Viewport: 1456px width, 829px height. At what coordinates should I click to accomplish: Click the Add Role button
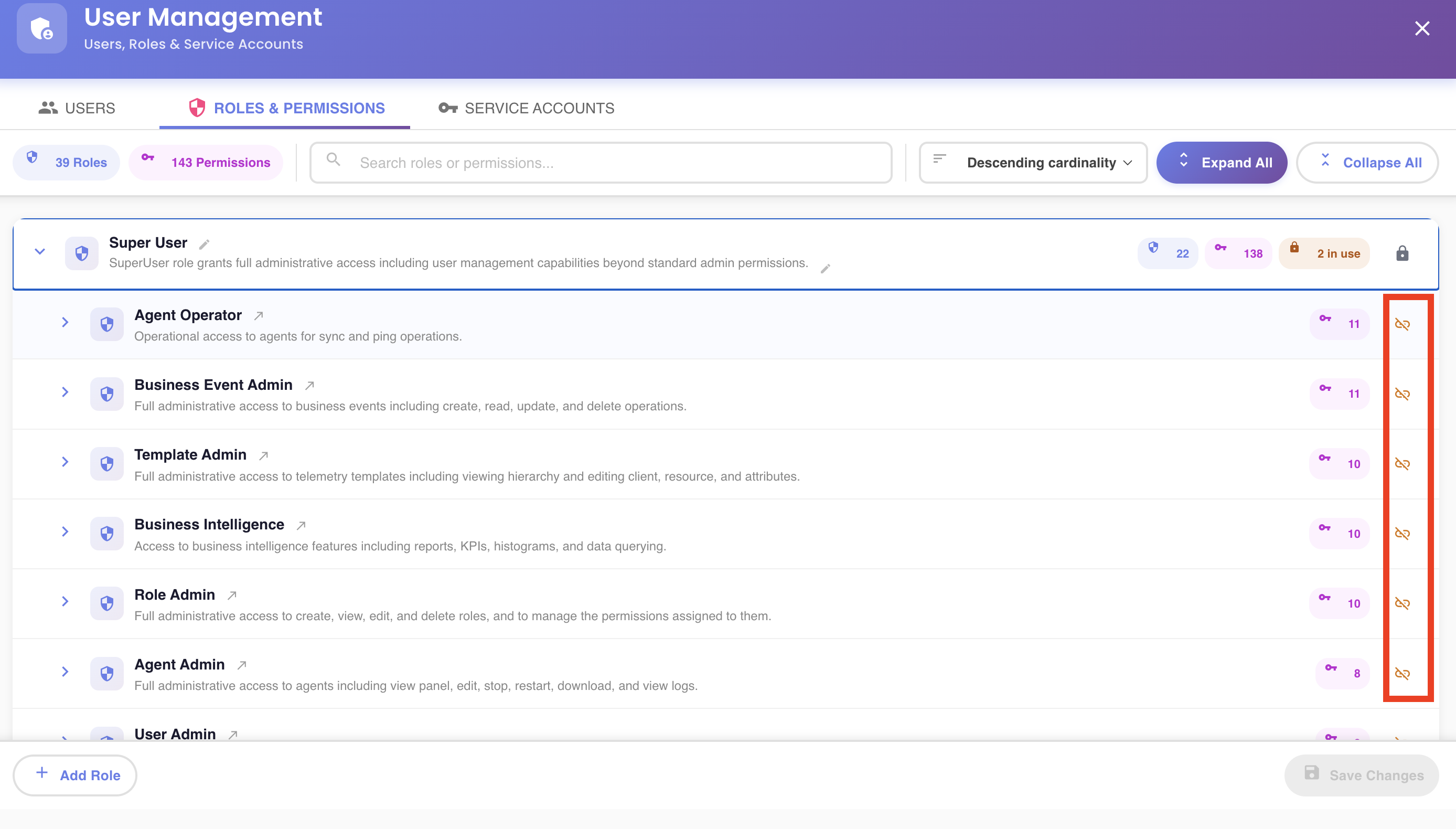[x=75, y=775]
